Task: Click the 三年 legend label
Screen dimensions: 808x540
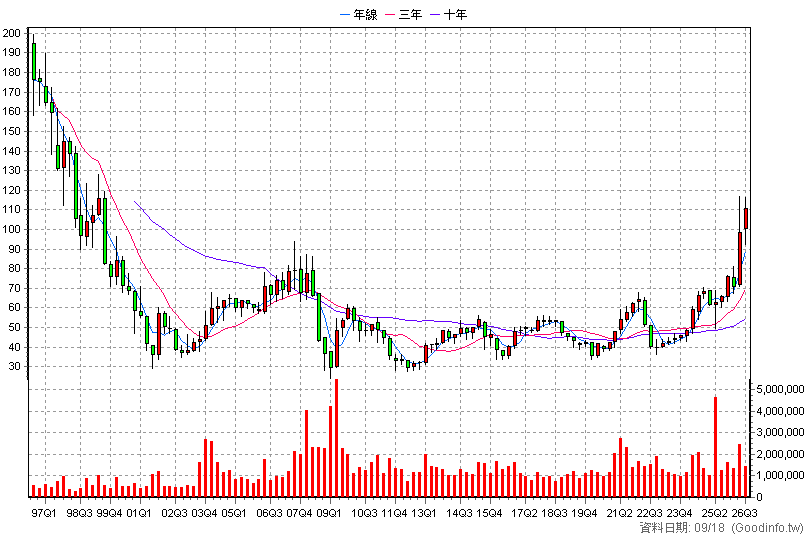Action: pos(410,14)
